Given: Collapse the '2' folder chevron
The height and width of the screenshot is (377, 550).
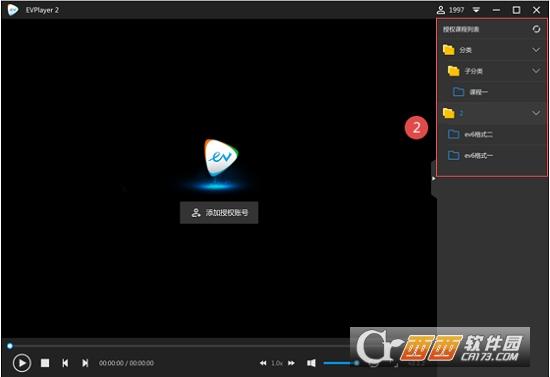Looking at the screenshot, I should [x=536, y=113].
